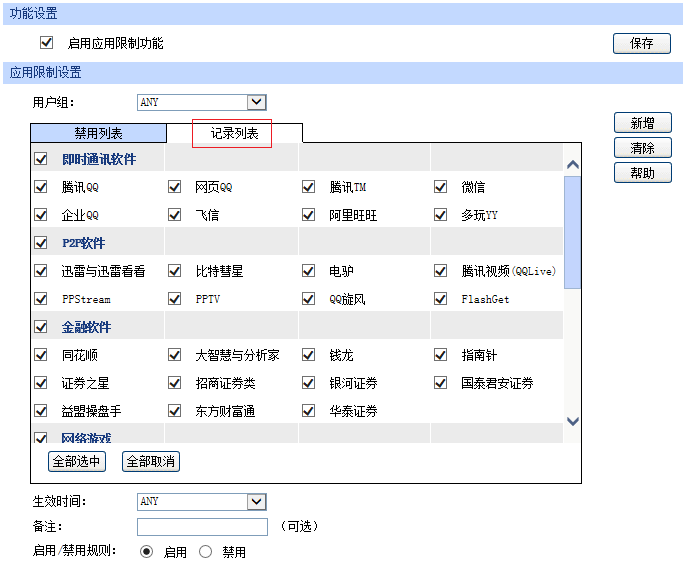
Task: Uncheck the 腾讯QQ checkbox
Action: (41, 187)
